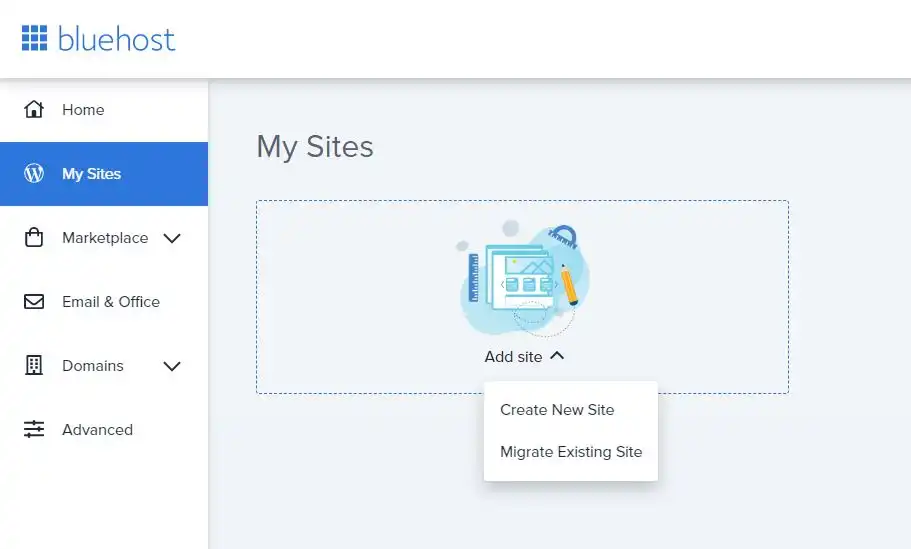Open the Home sidebar item
This screenshot has width=911, height=549.
pyautogui.click(x=104, y=110)
